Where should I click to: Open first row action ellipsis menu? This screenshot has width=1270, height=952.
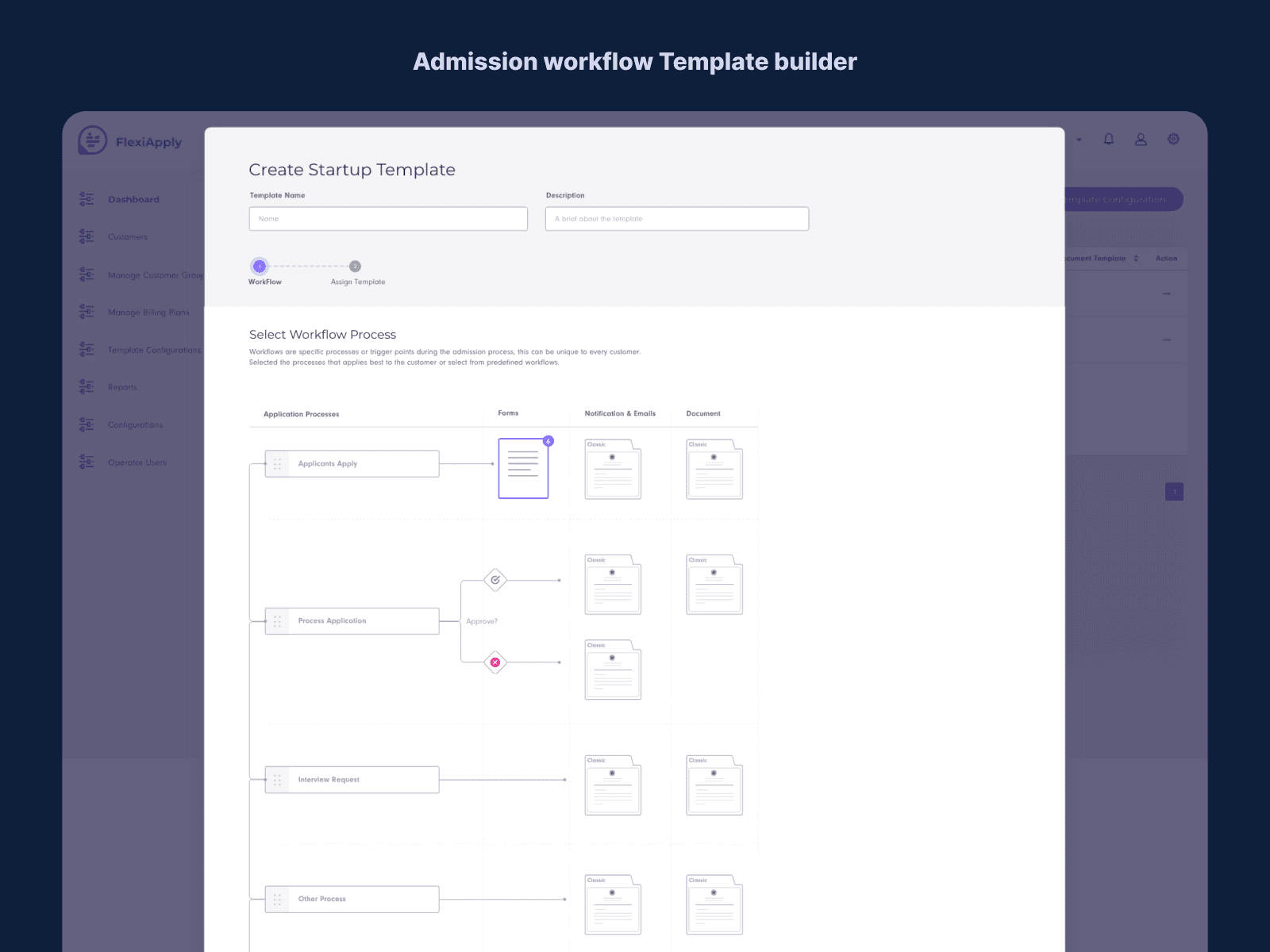click(1167, 294)
